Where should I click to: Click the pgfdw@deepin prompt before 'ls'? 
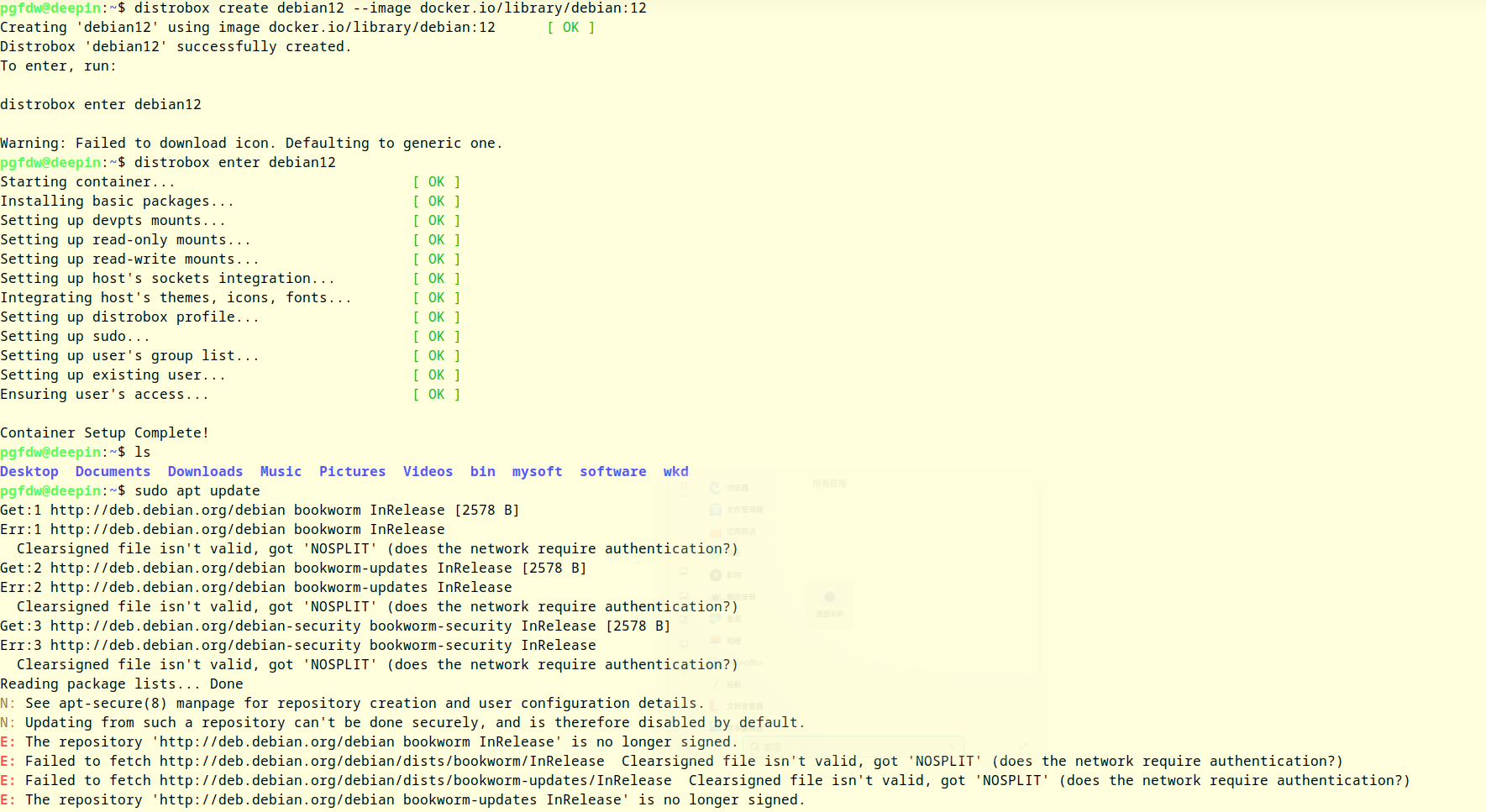coord(63,453)
